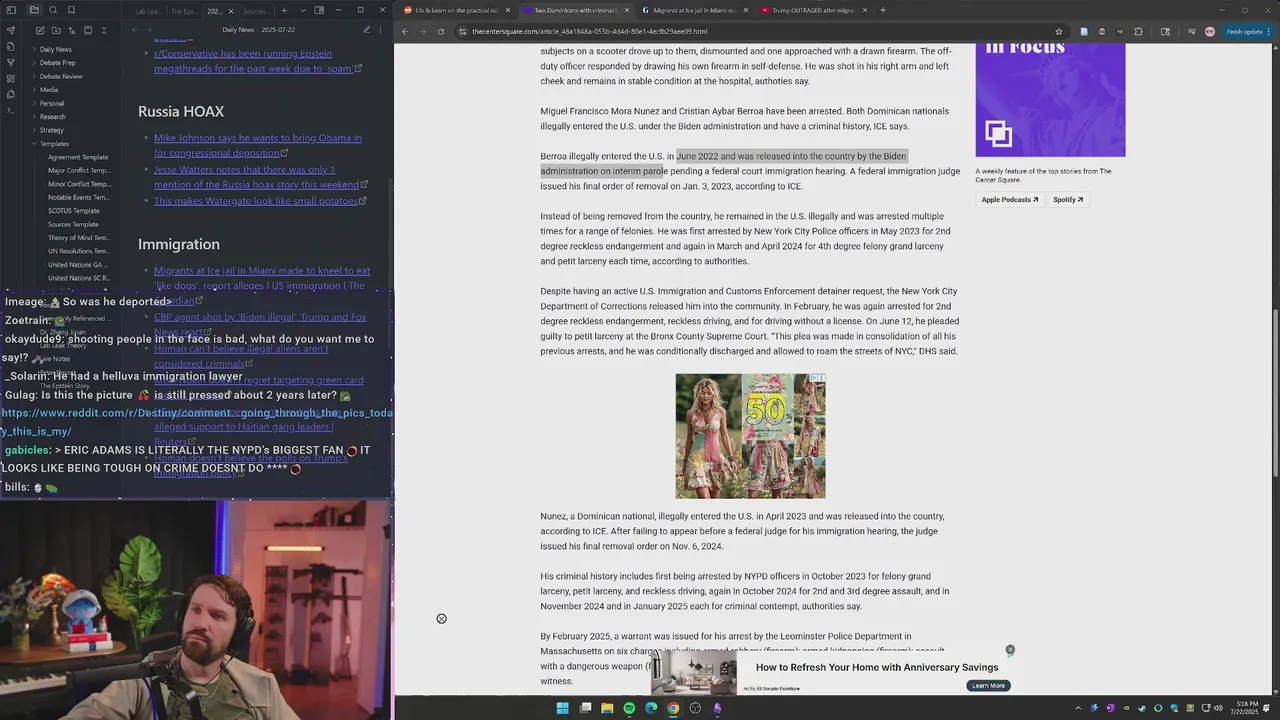Screen dimensions: 1280x720
Task: Open more options menu in Obsidian note
Action: pyautogui.click(x=381, y=30)
